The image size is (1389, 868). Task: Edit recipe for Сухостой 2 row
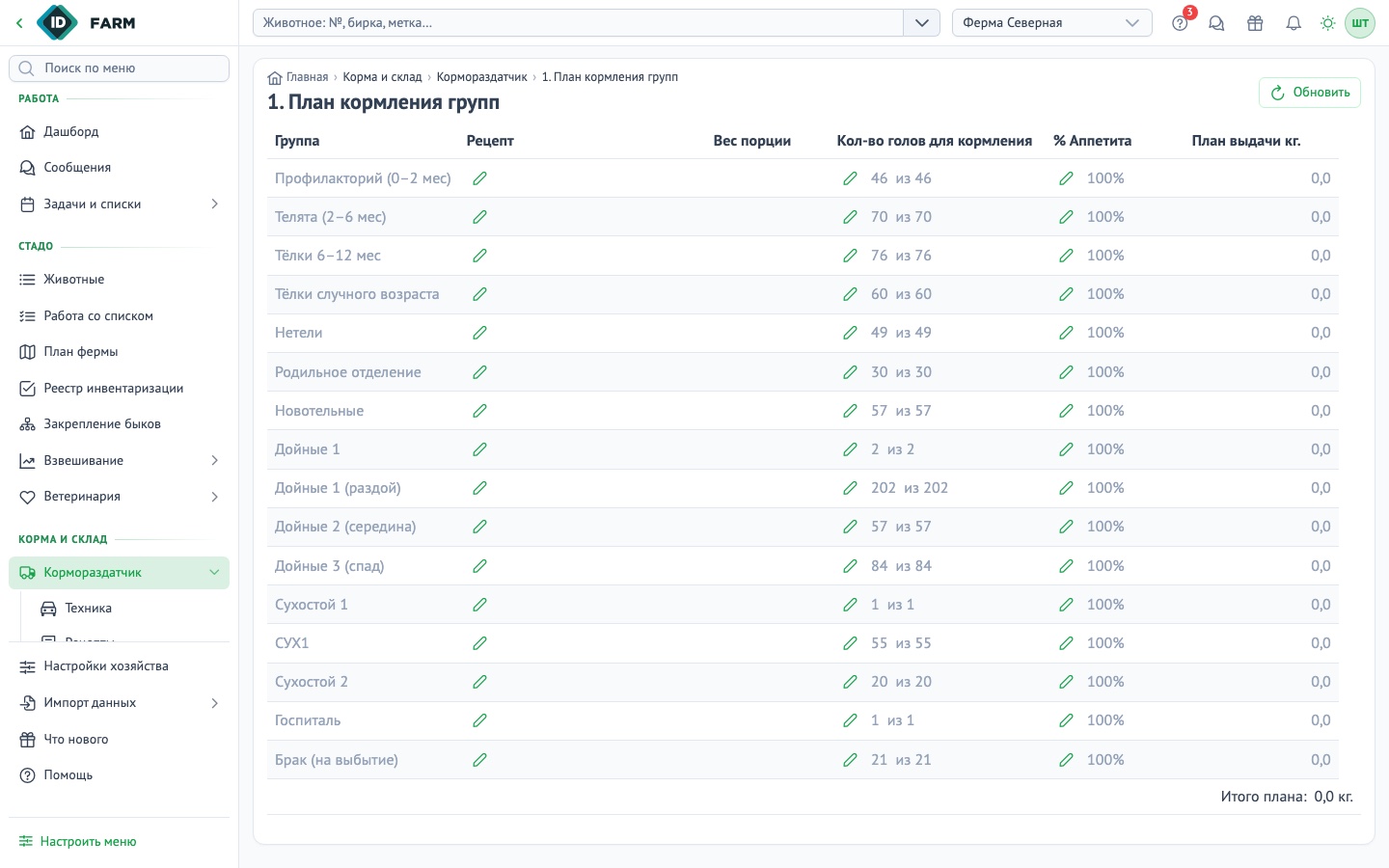pos(479,682)
